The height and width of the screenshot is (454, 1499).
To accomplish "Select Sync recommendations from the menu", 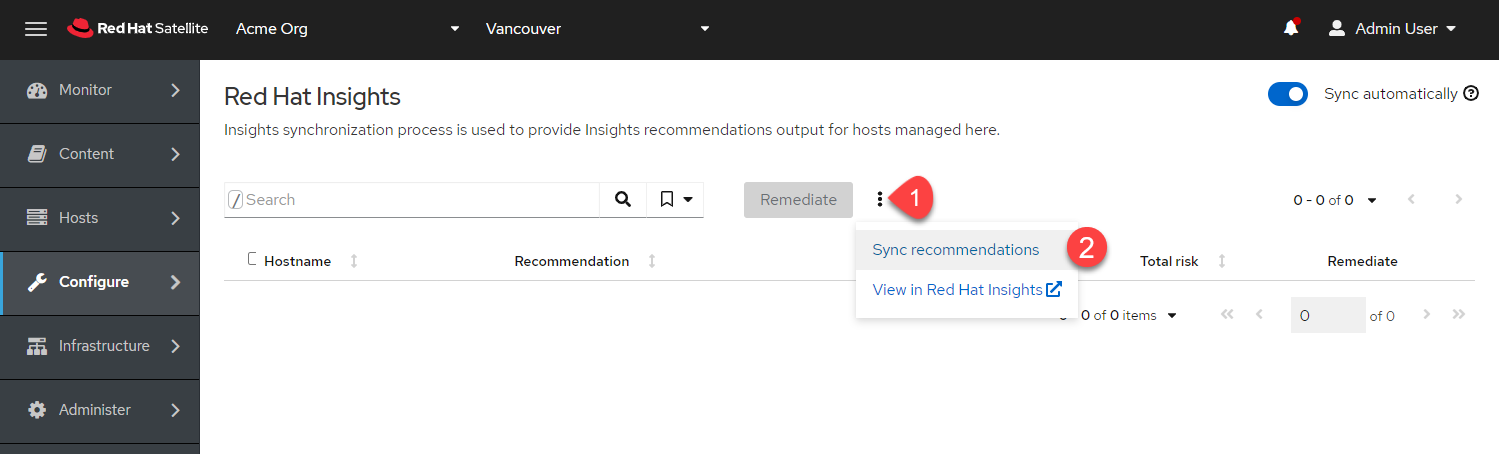I will point(955,250).
